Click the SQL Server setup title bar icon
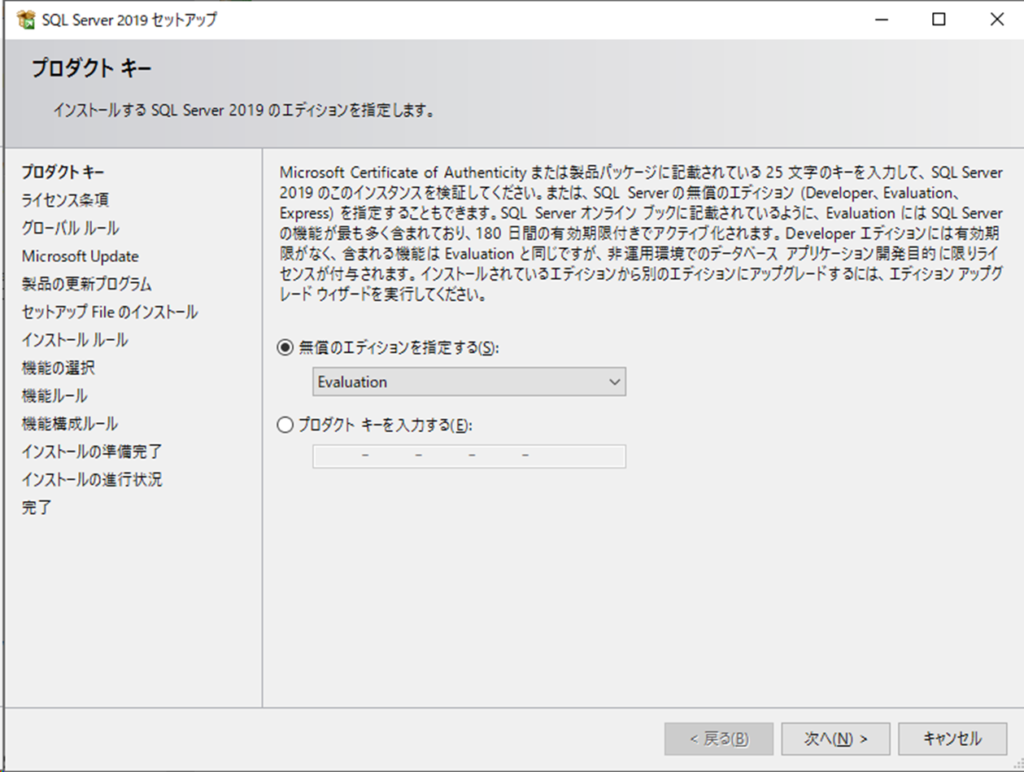This screenshot has height=772, width=1024. [x=25, y=20]
